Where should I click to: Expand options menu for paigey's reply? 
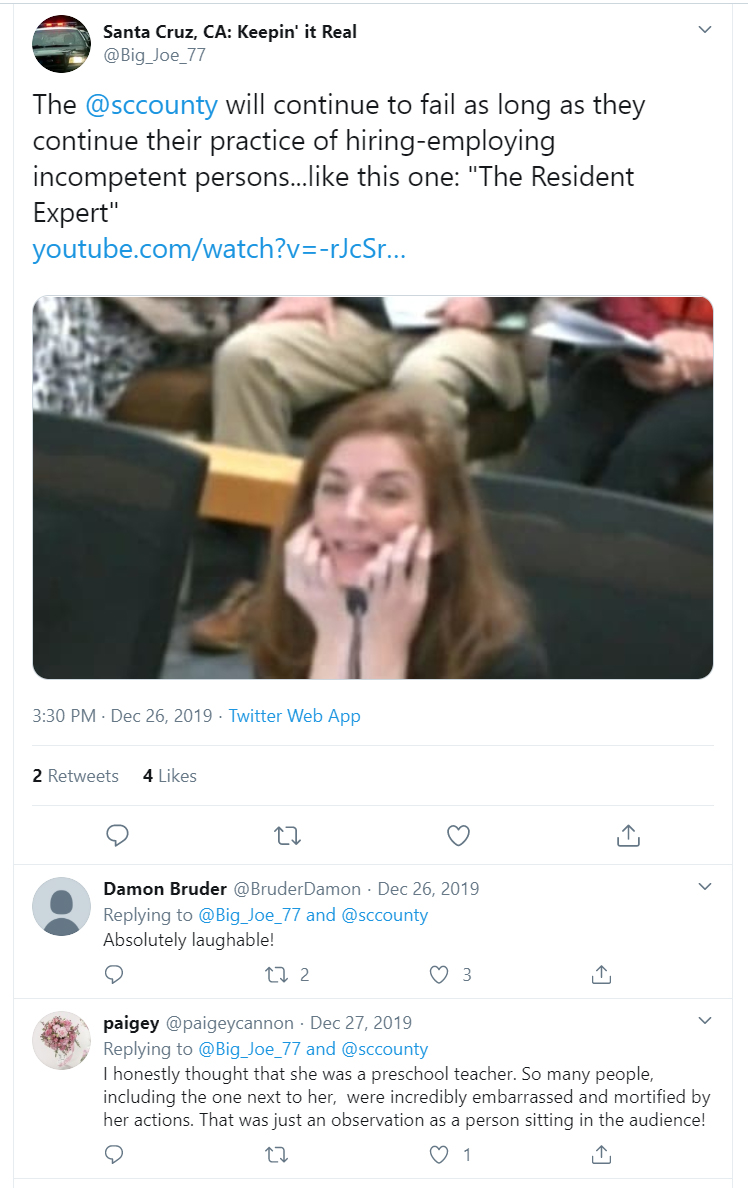[705, 1021]
